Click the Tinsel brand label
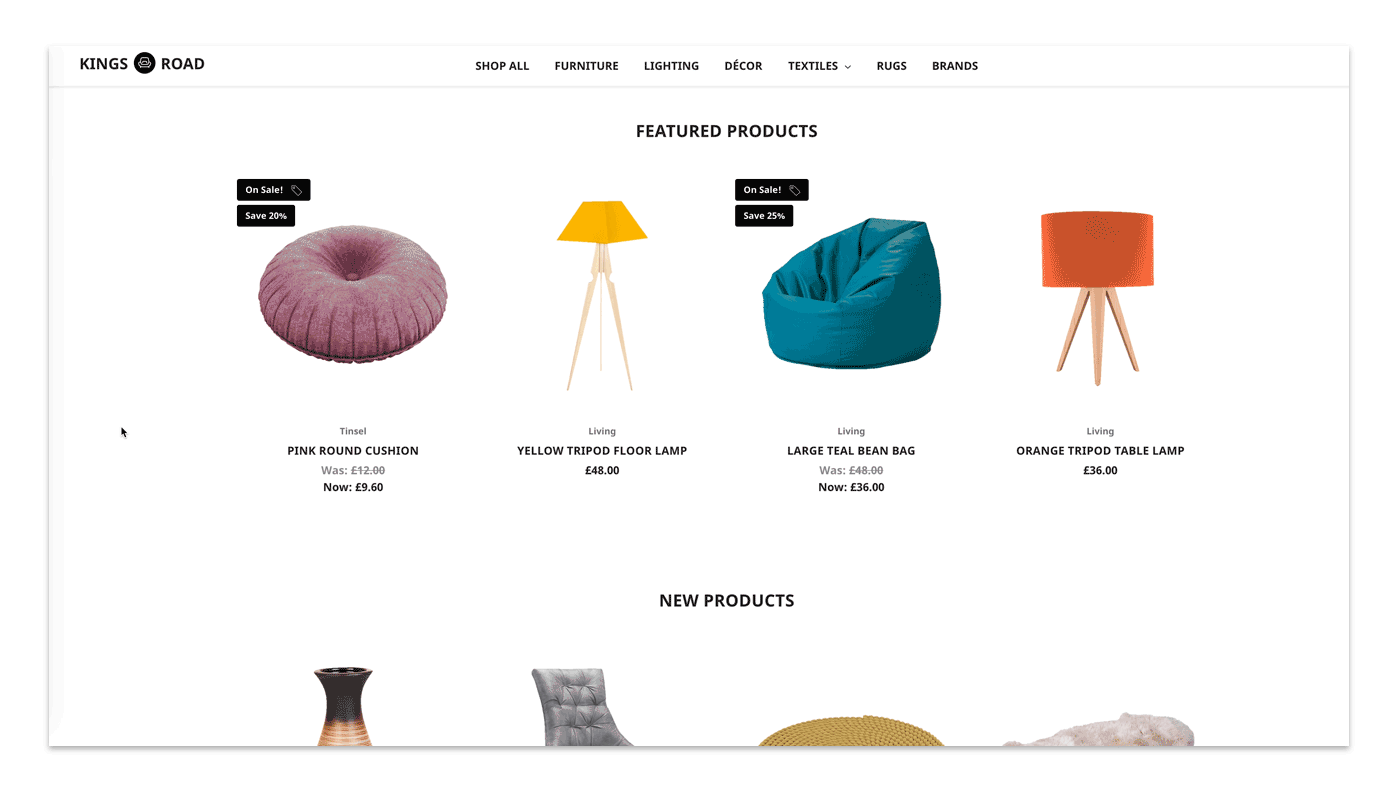 click(353, 431)
